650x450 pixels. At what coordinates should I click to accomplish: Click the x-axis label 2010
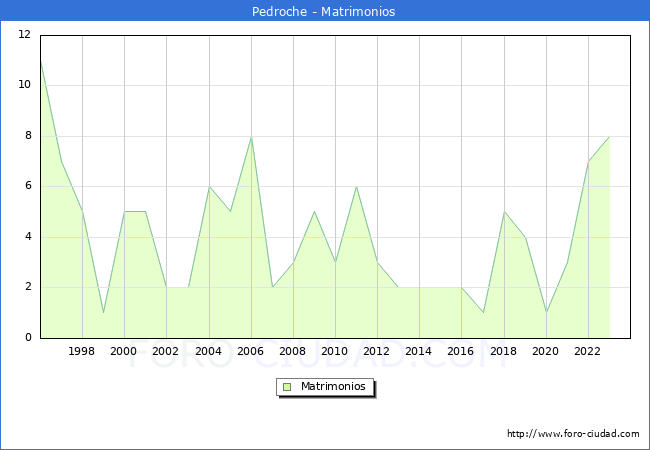[335, 351]
